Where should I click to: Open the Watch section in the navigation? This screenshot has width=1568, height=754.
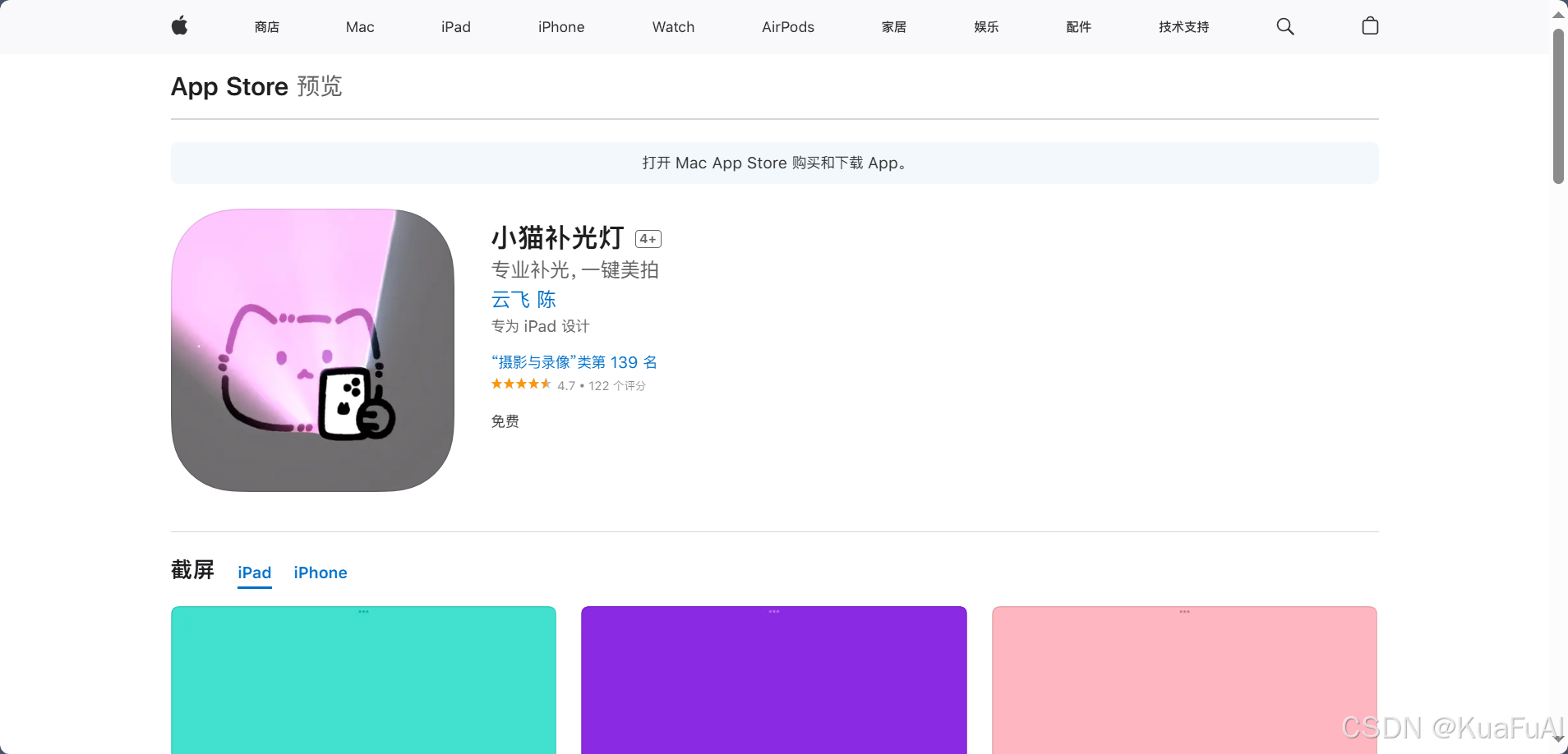click(672, 25)
